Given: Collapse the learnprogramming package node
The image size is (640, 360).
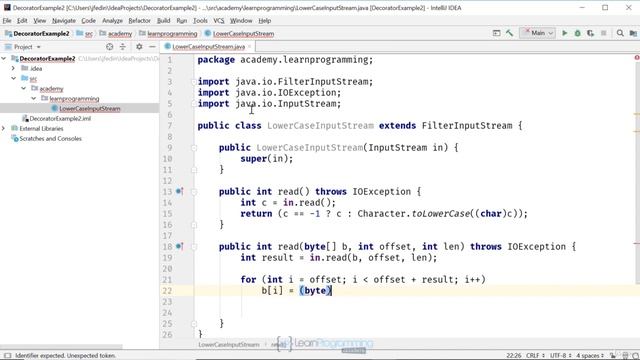Looking at the screenshot, I should (x=33, y=98).
